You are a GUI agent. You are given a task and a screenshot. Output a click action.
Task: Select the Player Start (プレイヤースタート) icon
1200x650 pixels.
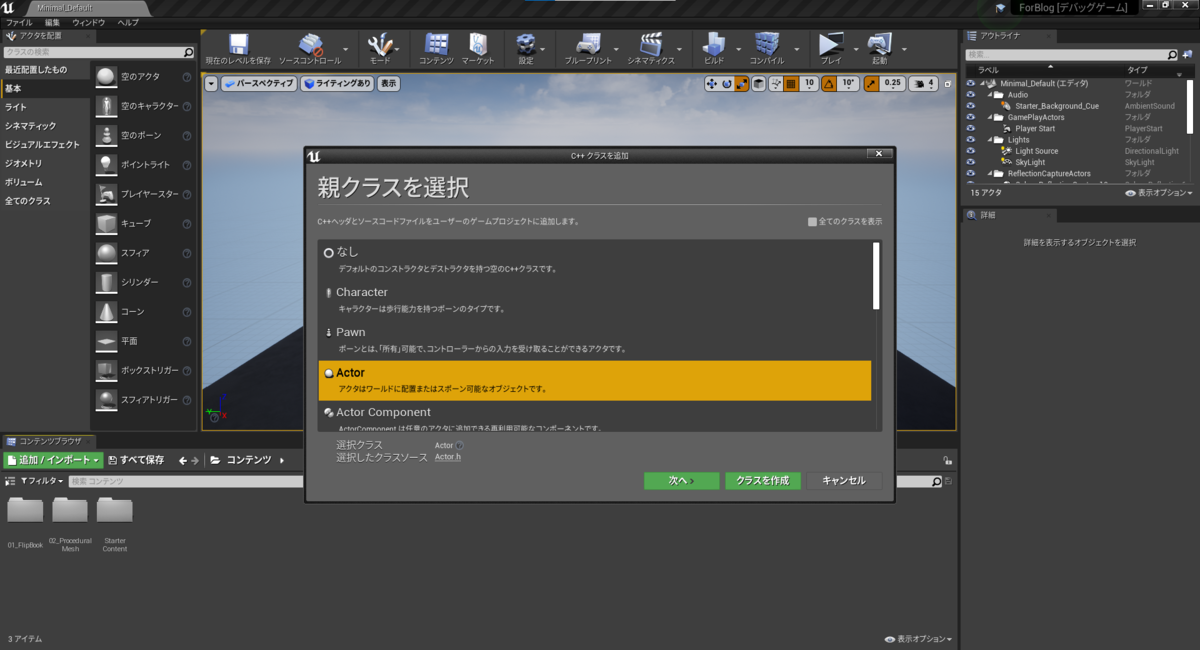click(107, 194)
